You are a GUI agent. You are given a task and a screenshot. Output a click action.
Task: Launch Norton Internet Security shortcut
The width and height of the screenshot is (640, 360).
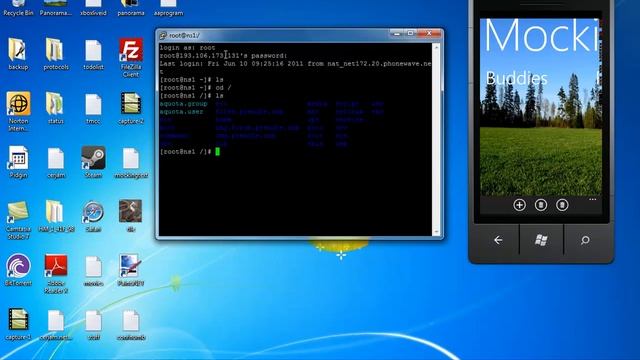point(18,111)
